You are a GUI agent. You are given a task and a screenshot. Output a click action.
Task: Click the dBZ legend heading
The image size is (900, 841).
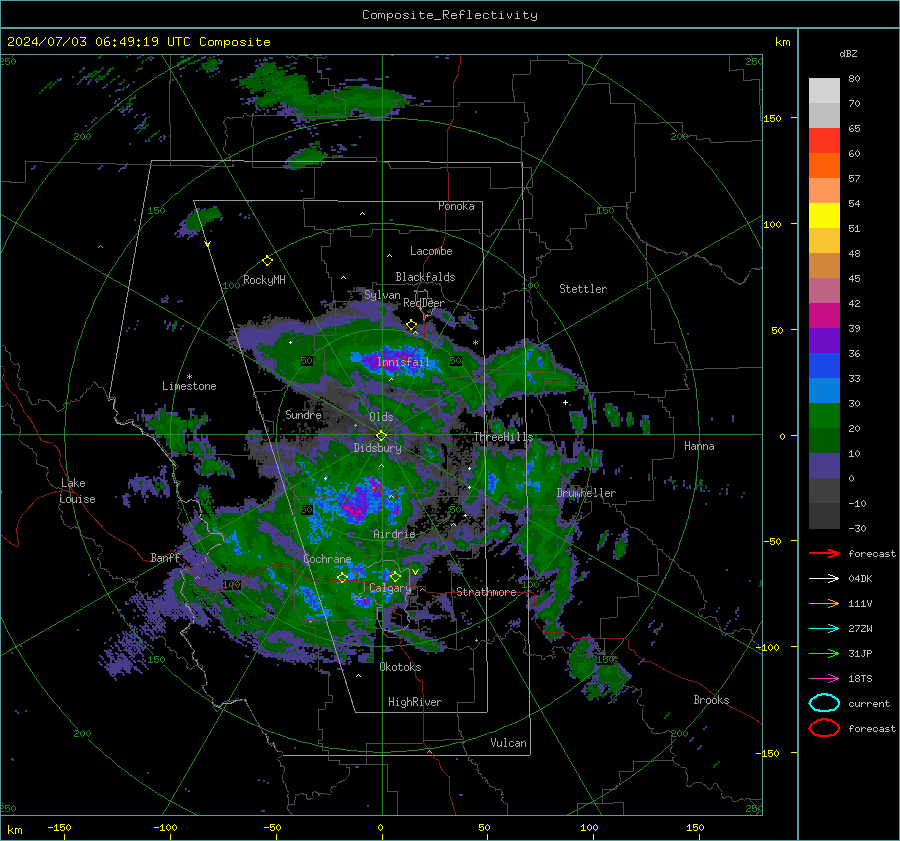coord(848,53)
